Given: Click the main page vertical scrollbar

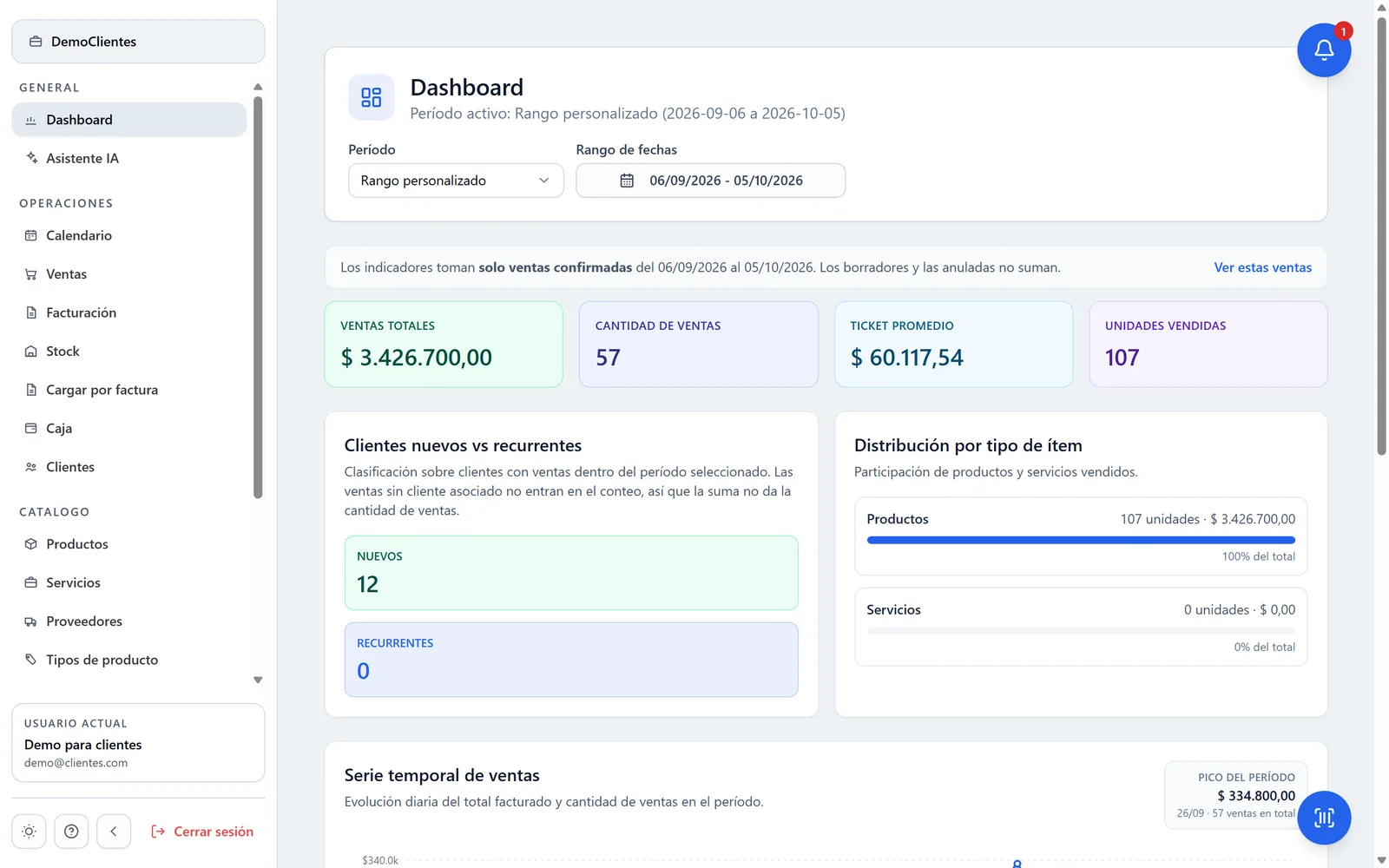Looking at the screenshot, I should coord(1381,235).
